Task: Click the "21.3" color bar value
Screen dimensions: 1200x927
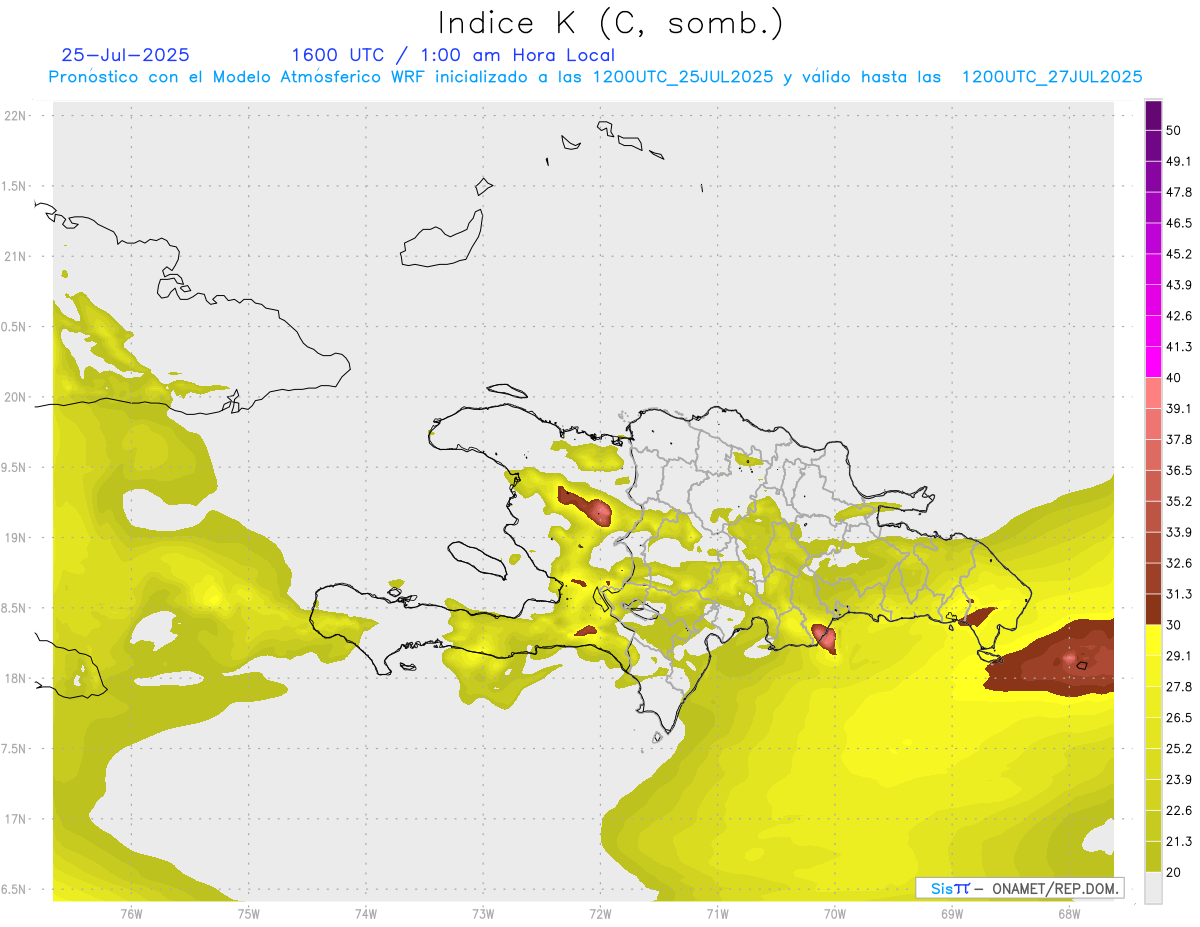Action: 1179,841
